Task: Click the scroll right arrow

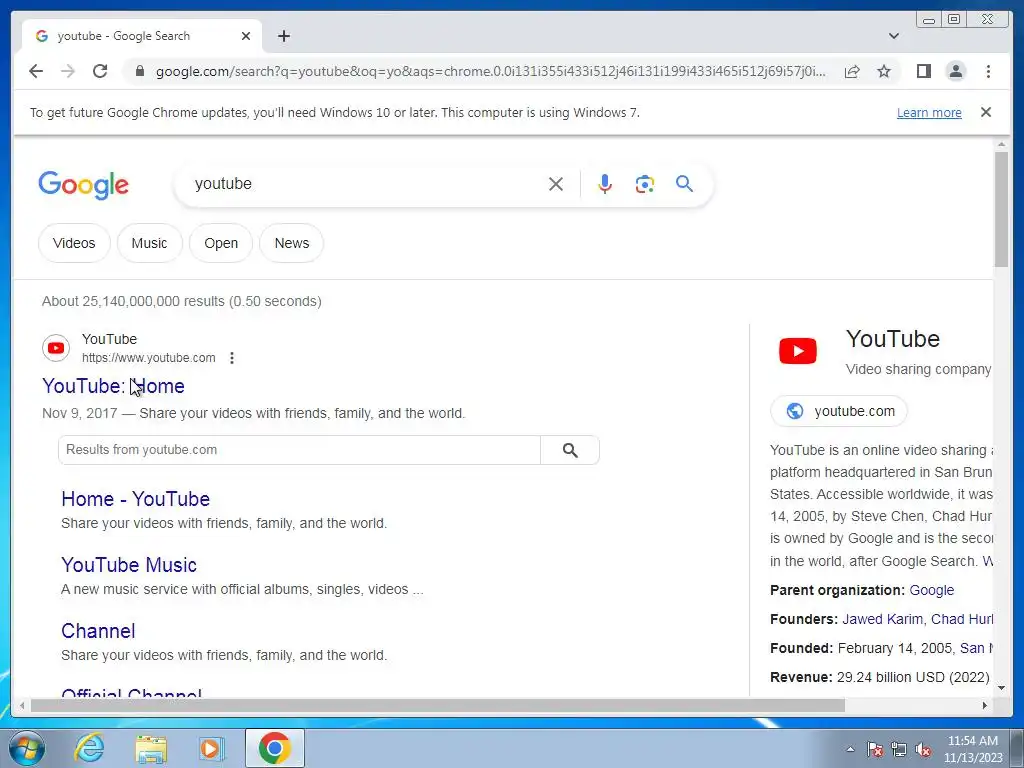Action: click(985, 705)
